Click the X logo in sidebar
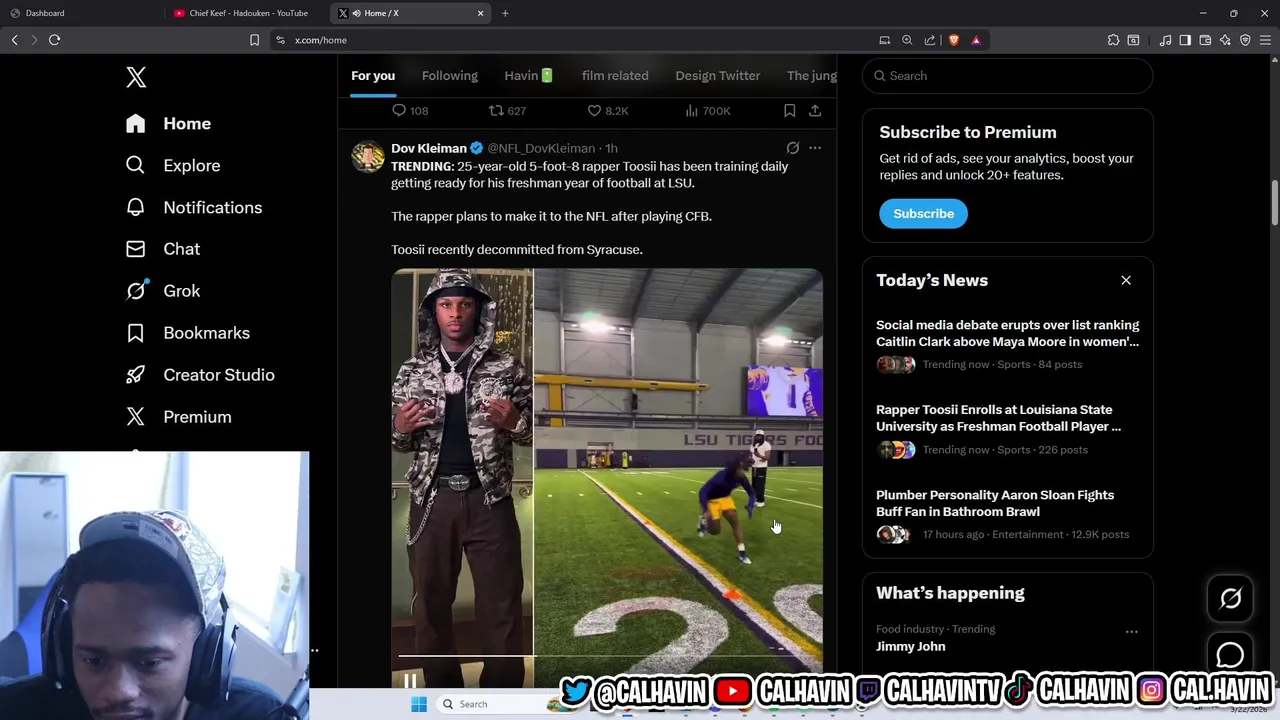The image size is (1280, 720). click(136, 77)
